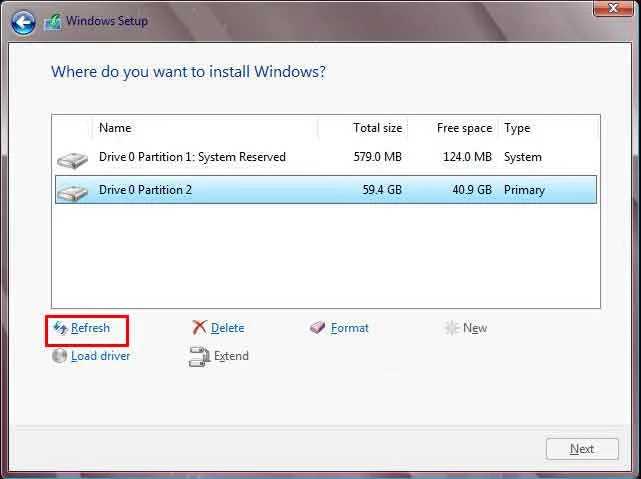Click the 579.0 MB total size cell
The image size is (641, 479).
378,157
